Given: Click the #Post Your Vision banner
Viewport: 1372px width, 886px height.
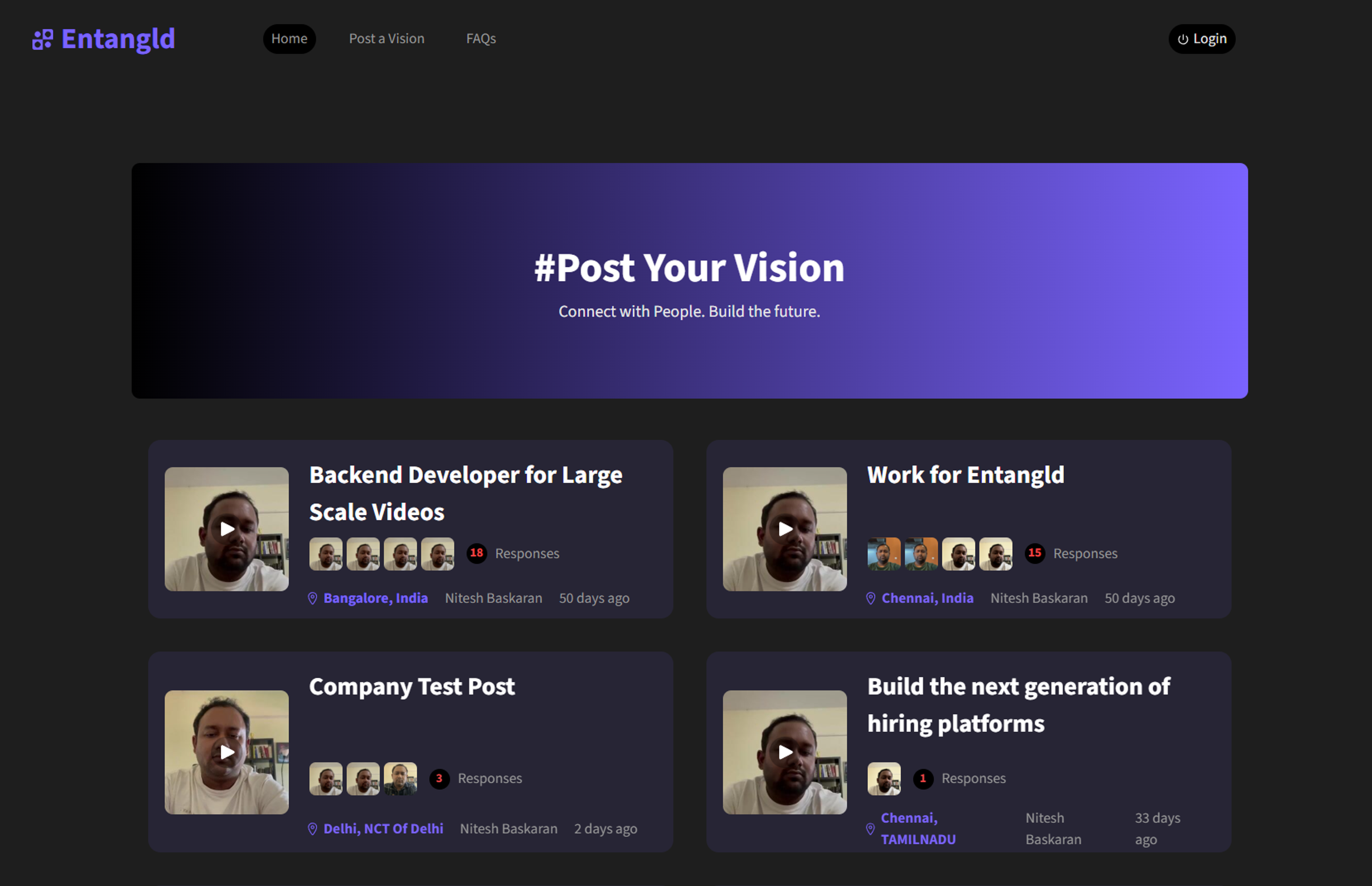Looking at the screenshot, I should [690, 280].
